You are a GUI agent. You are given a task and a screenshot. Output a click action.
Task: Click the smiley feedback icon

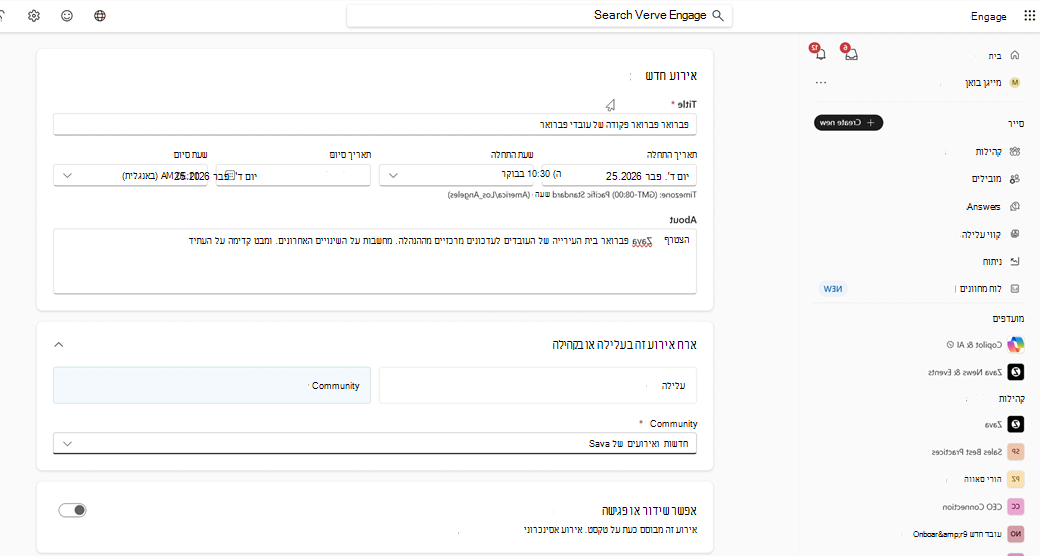[x=67, y=16]
